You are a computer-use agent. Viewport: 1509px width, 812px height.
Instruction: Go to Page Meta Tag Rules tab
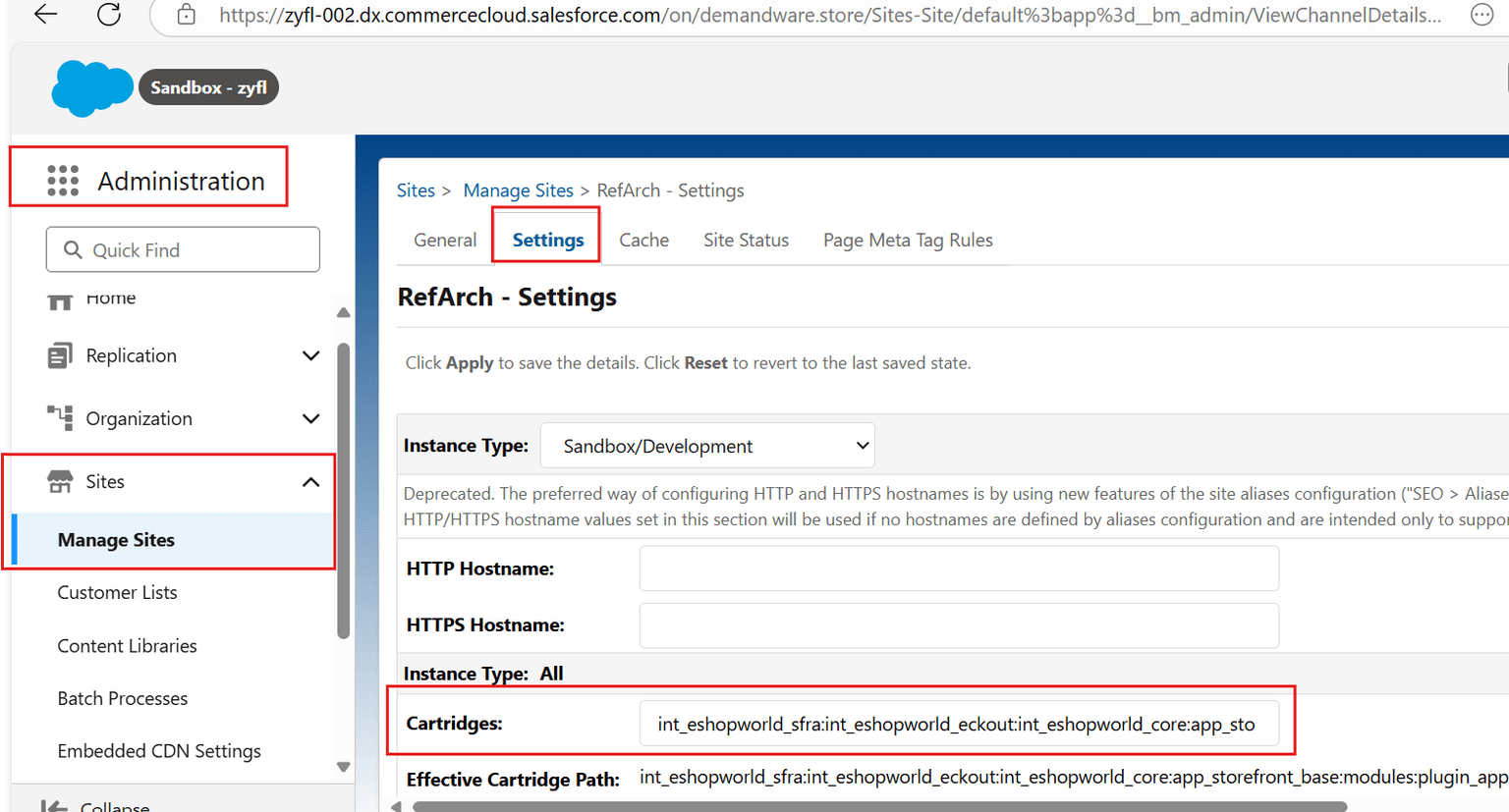point(908,240)
